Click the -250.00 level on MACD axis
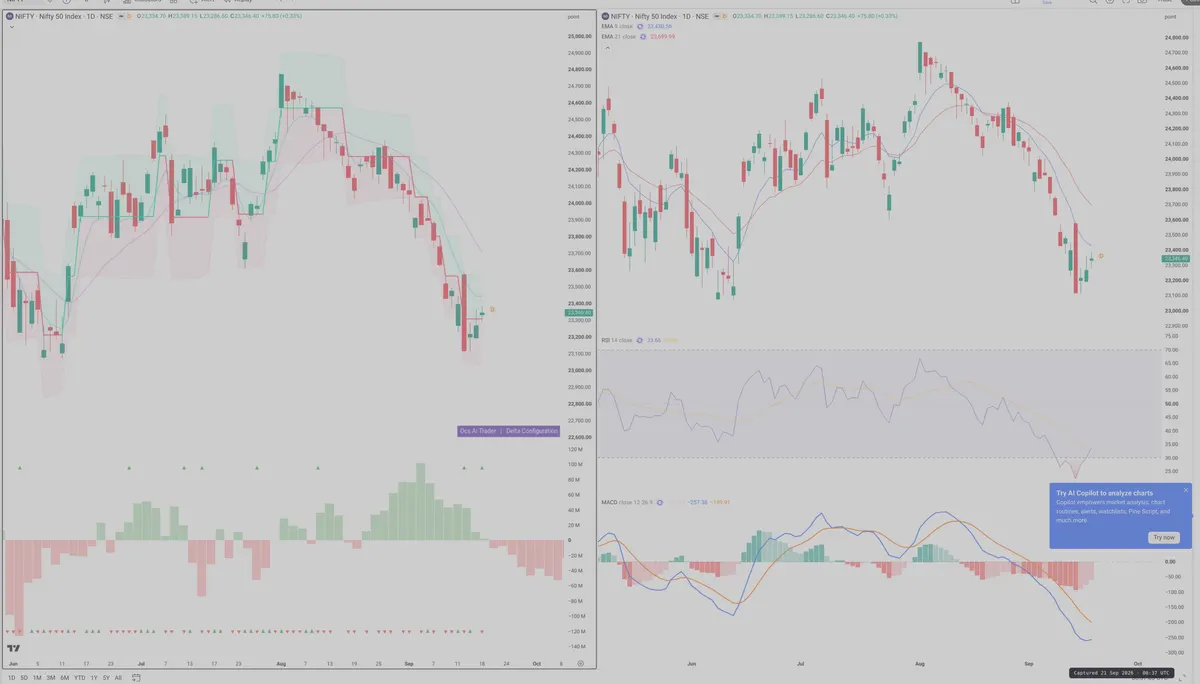The image size is (1200, 684). click(x=1174, y=637)
